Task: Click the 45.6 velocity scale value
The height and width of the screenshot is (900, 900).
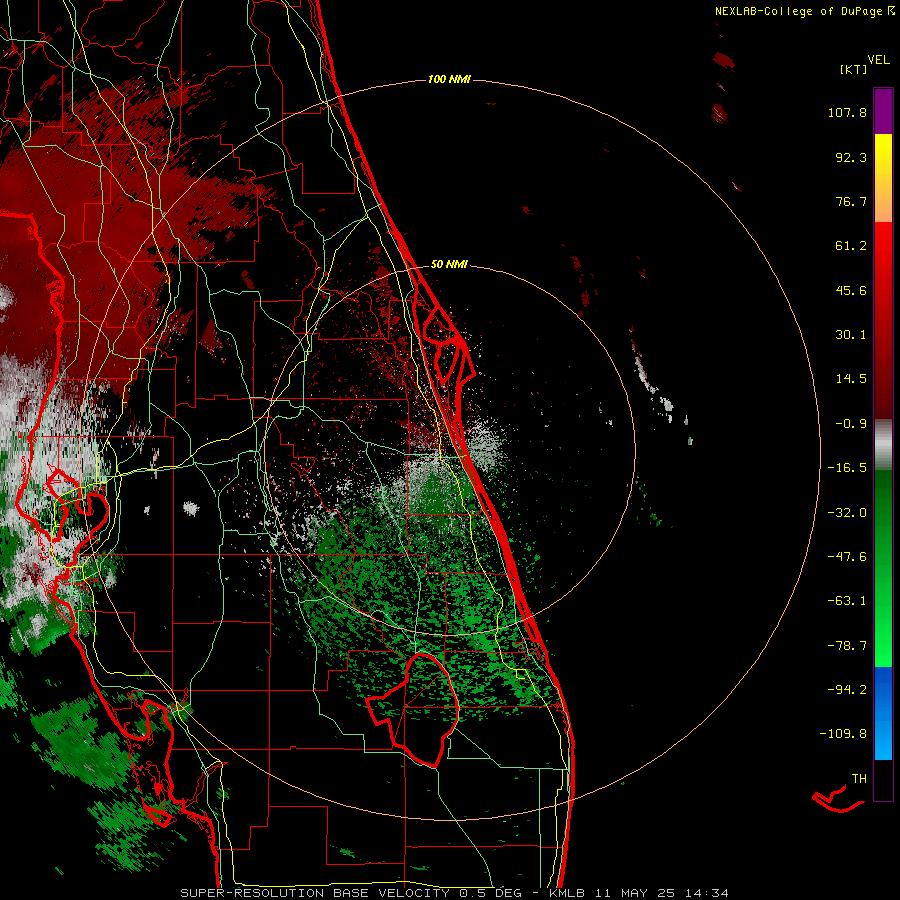Action: click(851, 290)
